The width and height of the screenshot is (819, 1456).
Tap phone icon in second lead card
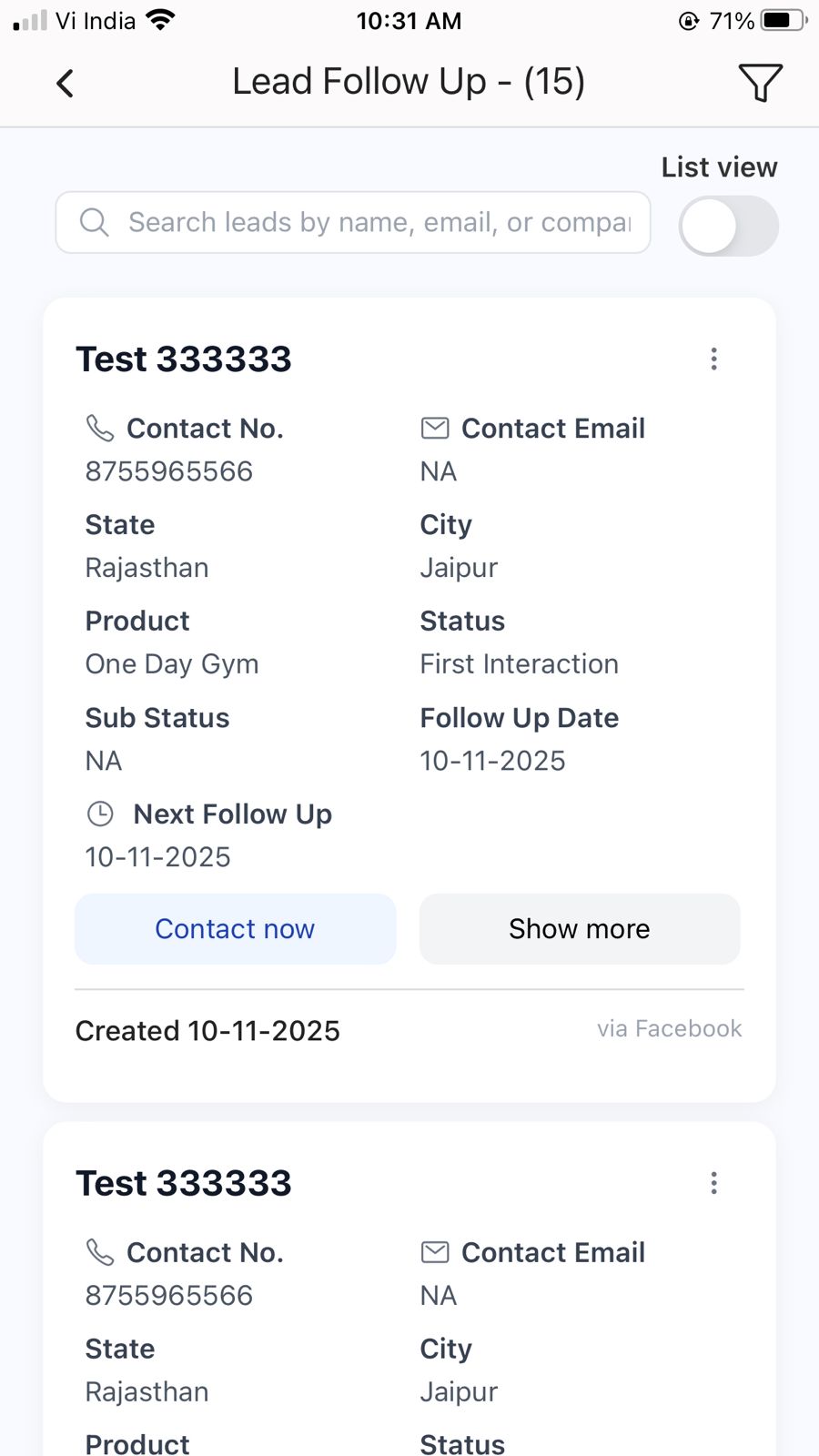pyautogui.click(x=99, y=1252)
